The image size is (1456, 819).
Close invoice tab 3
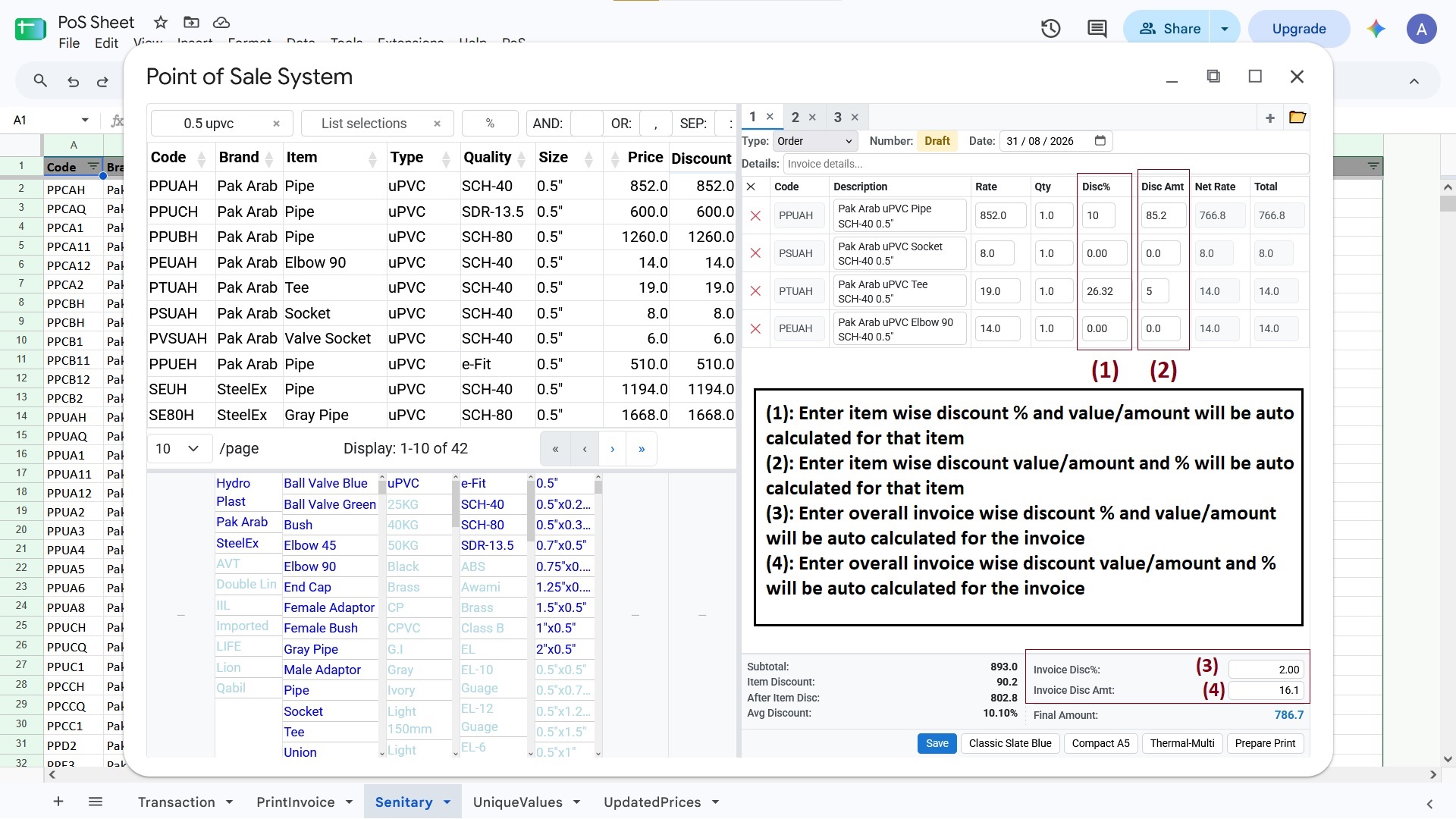[855, 117]
